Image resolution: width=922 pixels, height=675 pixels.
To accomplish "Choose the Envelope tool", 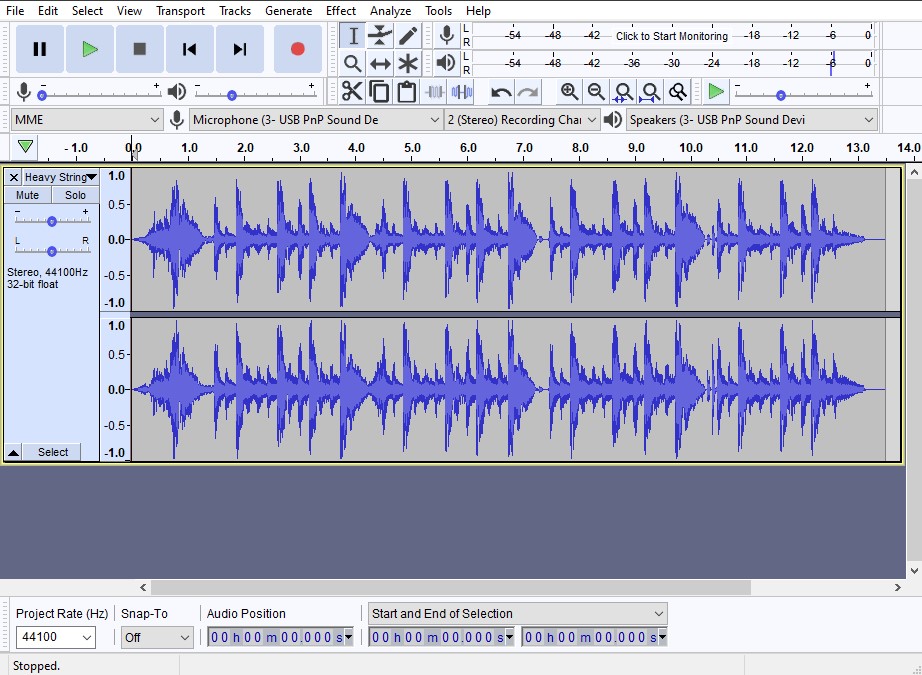I will pos(380,36).
